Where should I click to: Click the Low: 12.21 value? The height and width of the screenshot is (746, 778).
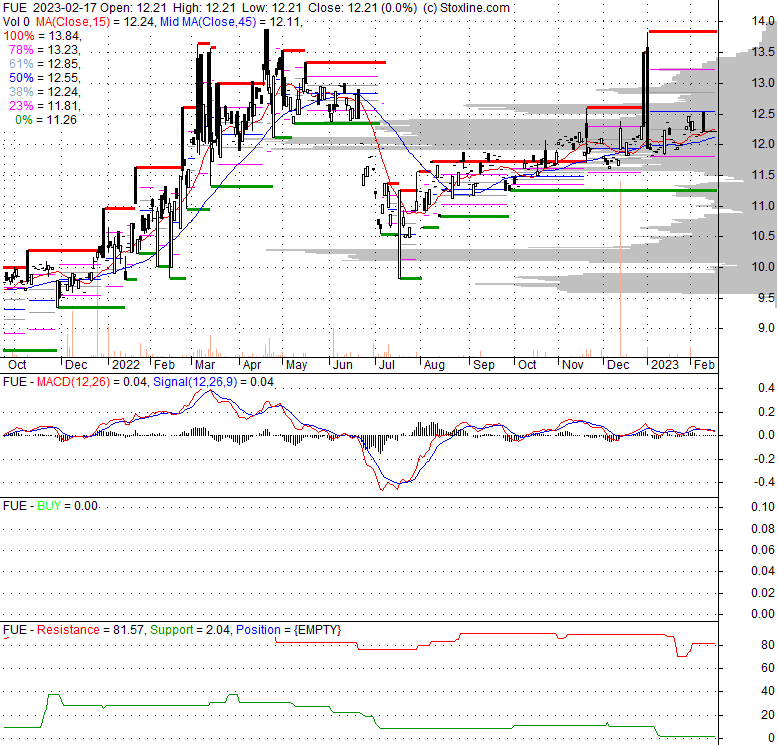(271, 8)
